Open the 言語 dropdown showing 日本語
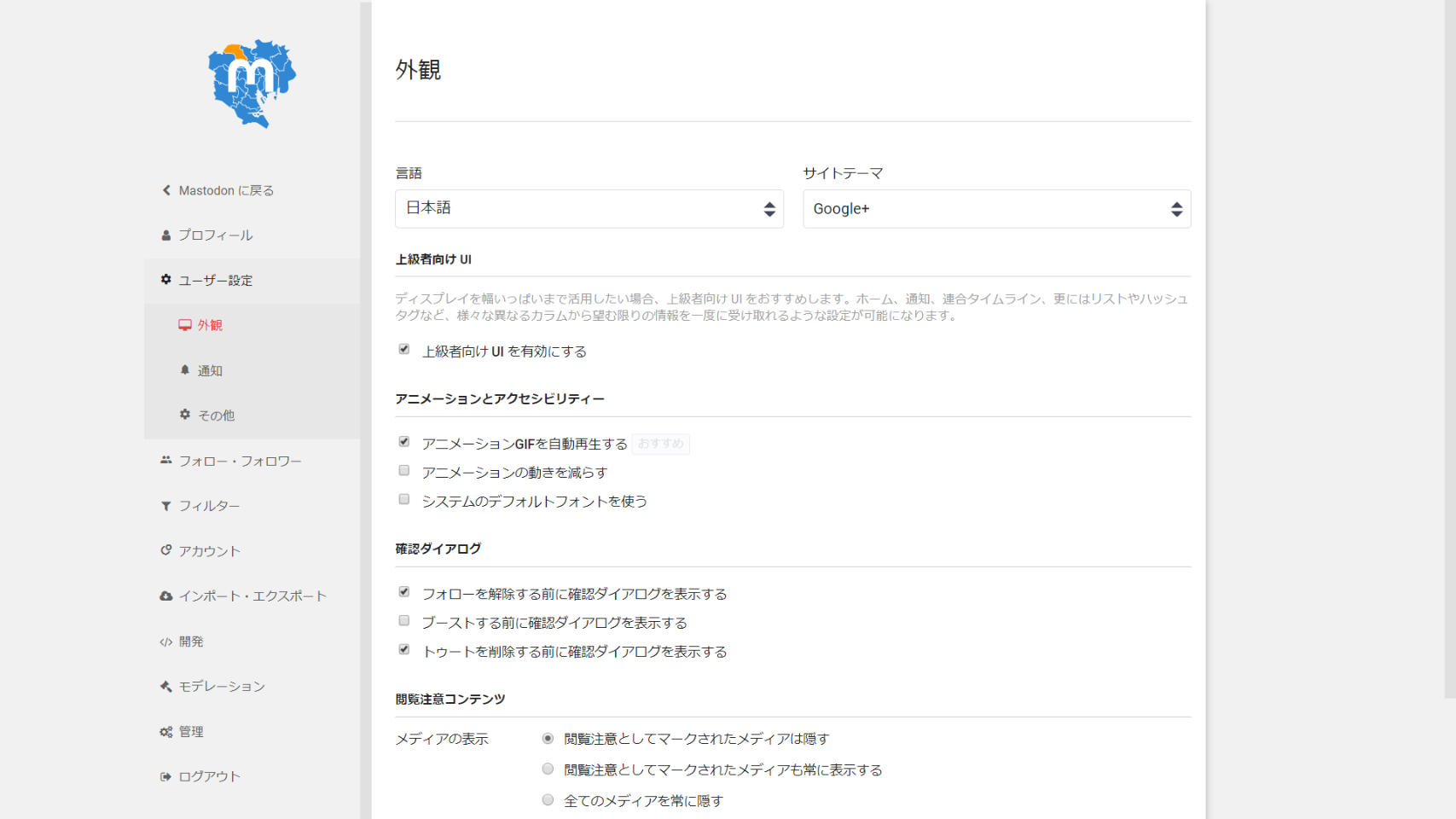The width and height of the screenshot is (1456, 819). tap(589, 209)
